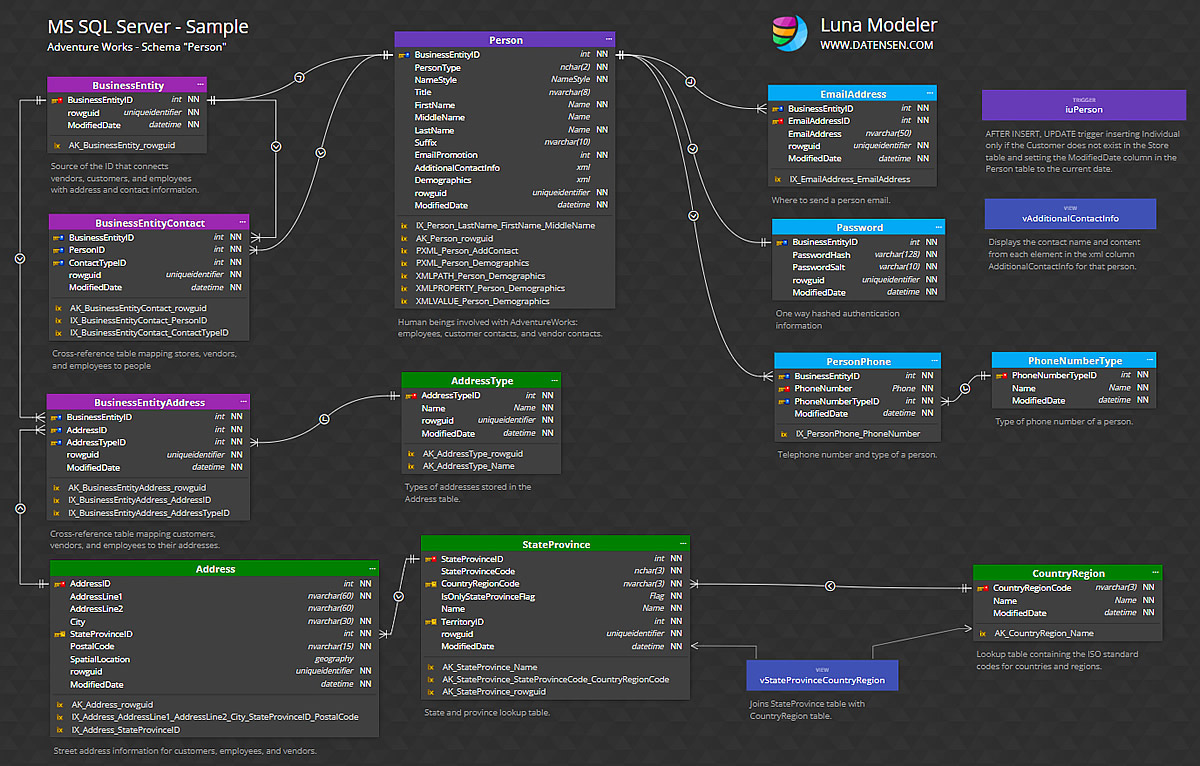Image resolution: width=1200 pixels, height=766 pixels.
Task: Select PasswordHash column in Password table
Action: pos(858,255)
